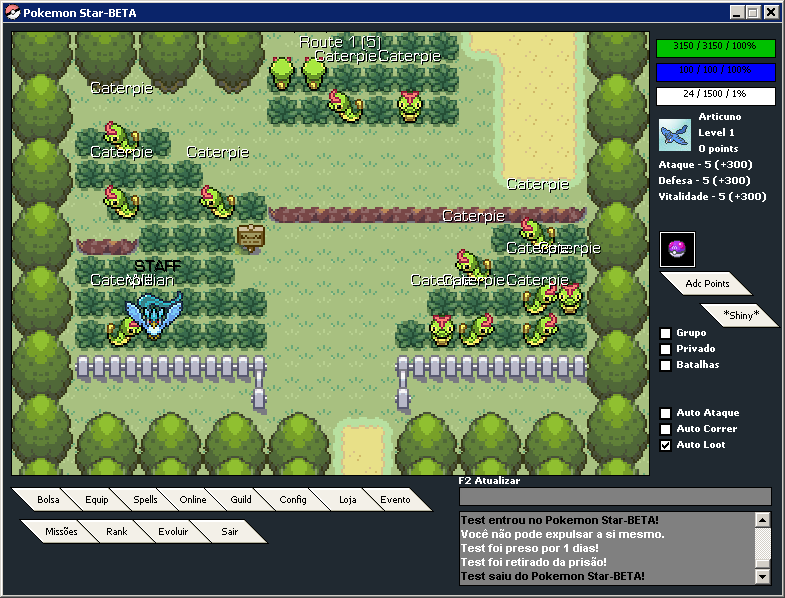Click the Level 1 text
Viewport: 785px width, 598px height.
click(716, 133)
